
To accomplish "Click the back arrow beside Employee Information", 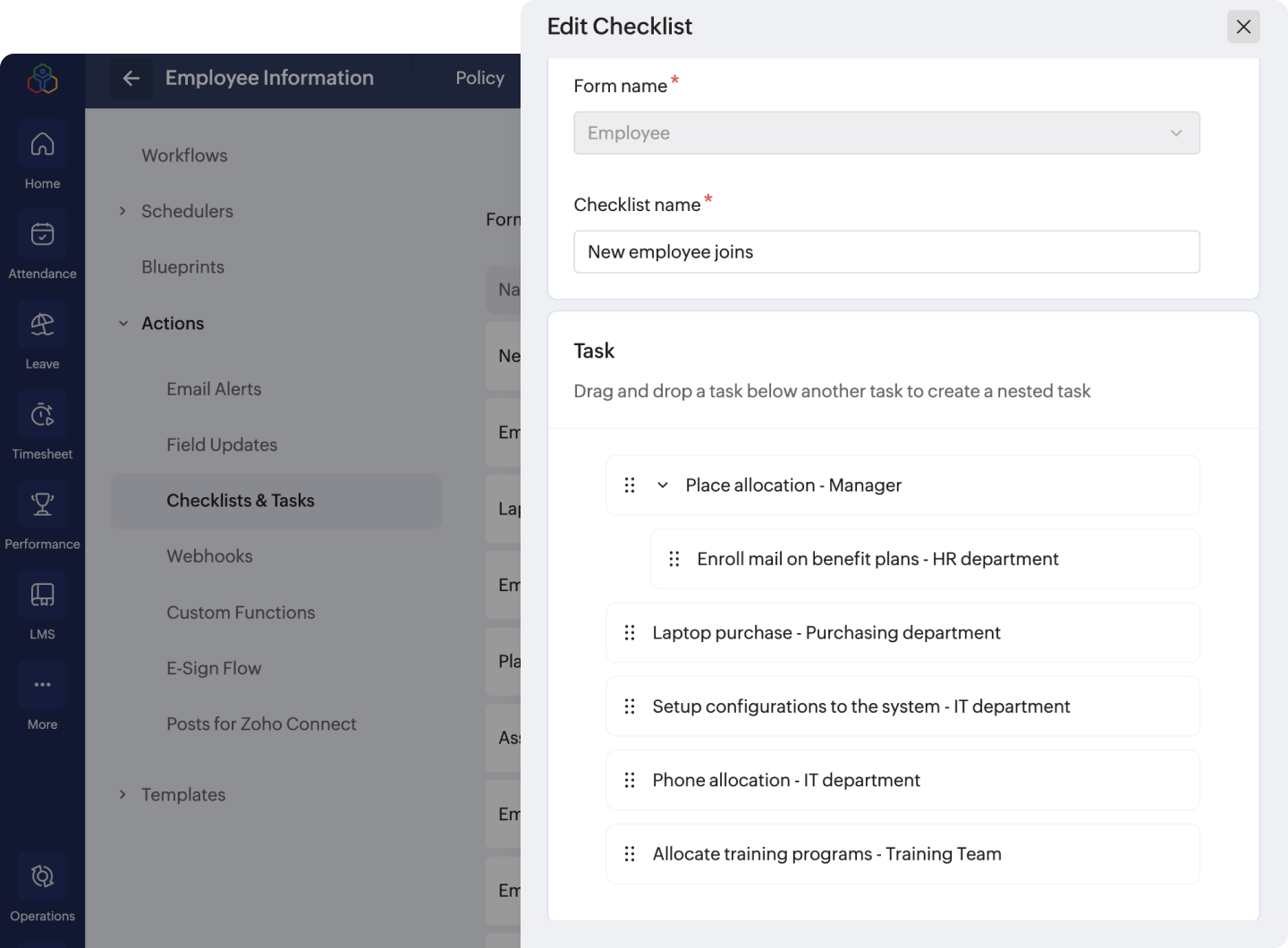I will pyautogui.click(x=131, y=79).
